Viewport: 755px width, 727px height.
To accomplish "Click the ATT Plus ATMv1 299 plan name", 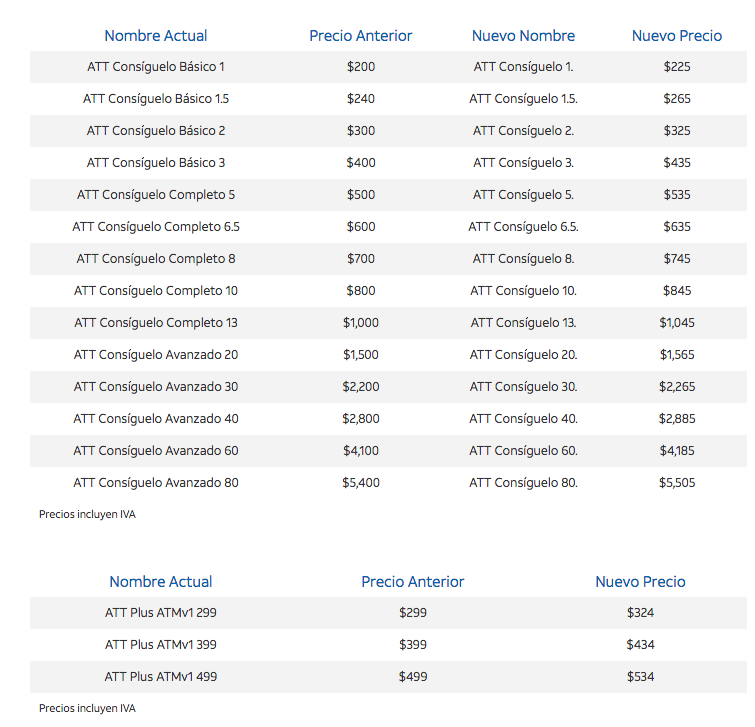I will tap(160, 613).
